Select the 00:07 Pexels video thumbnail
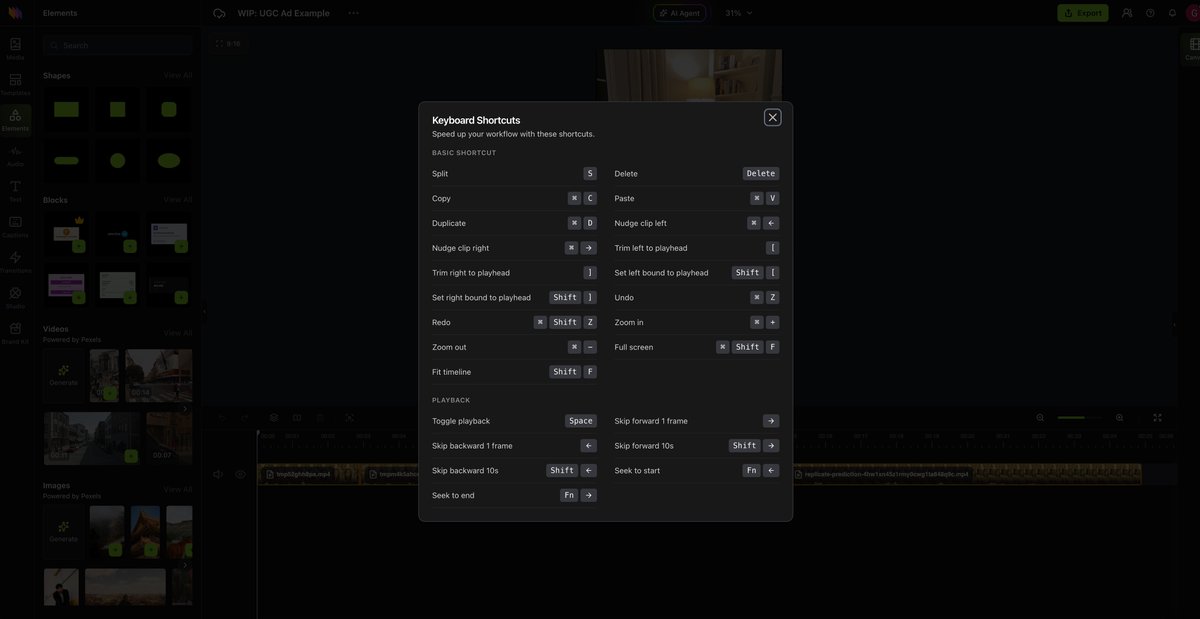Viewport: 1200px width, 619px height. pyautogui.click(x=170, y=438)
